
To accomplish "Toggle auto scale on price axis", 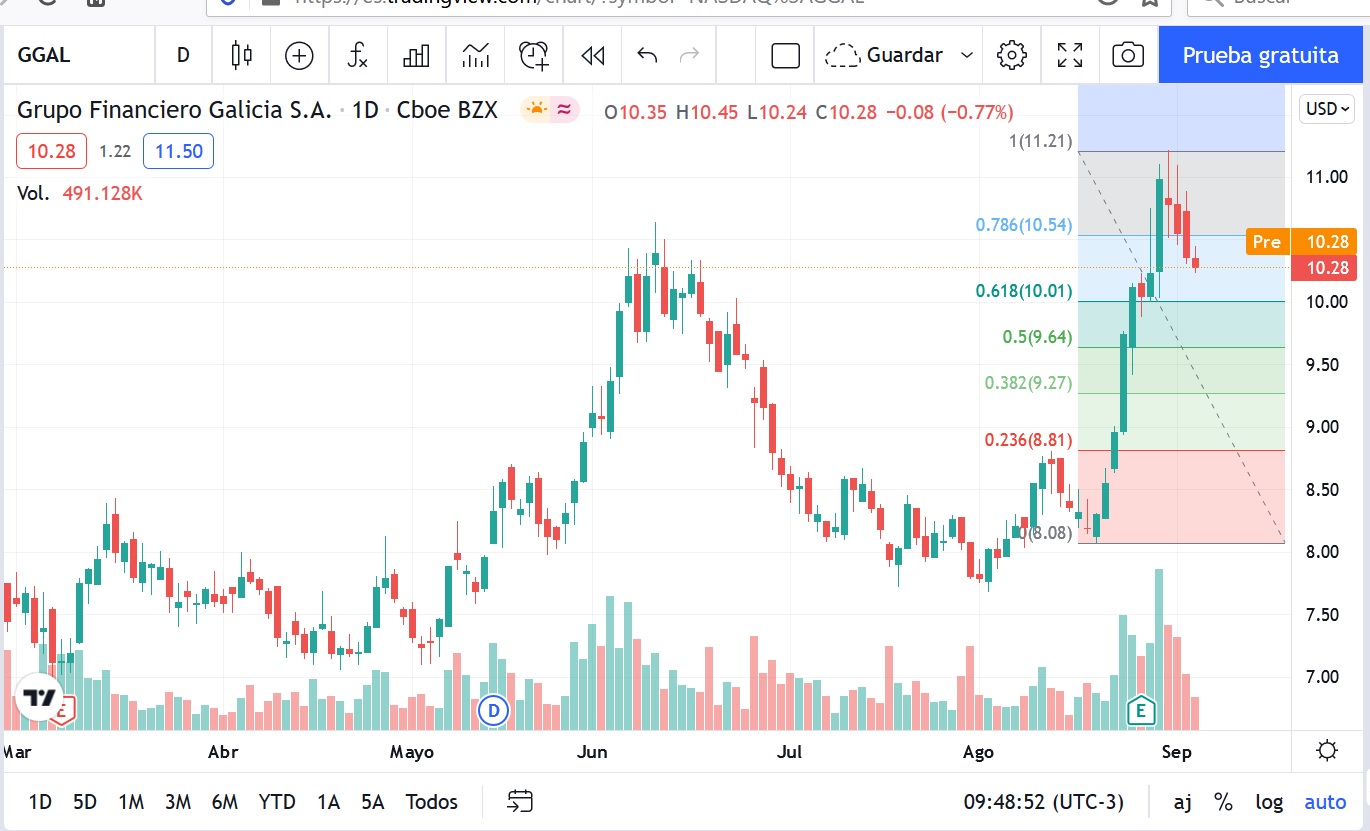I will (1325, 802).
